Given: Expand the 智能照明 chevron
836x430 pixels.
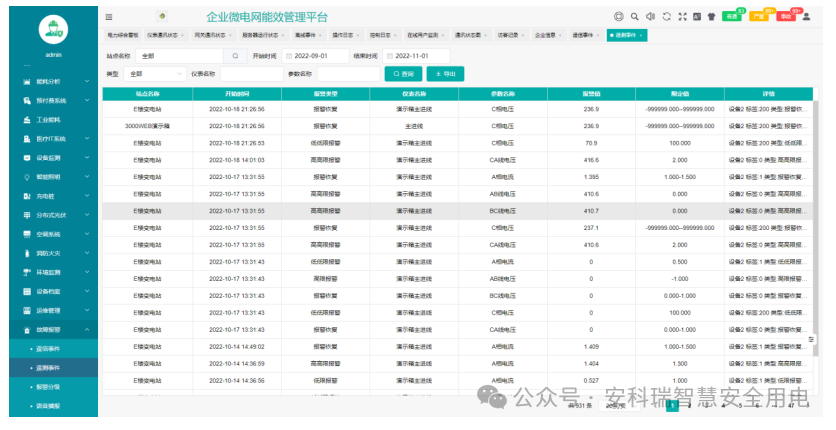Looking at the screenshot, I should [87, 177].
